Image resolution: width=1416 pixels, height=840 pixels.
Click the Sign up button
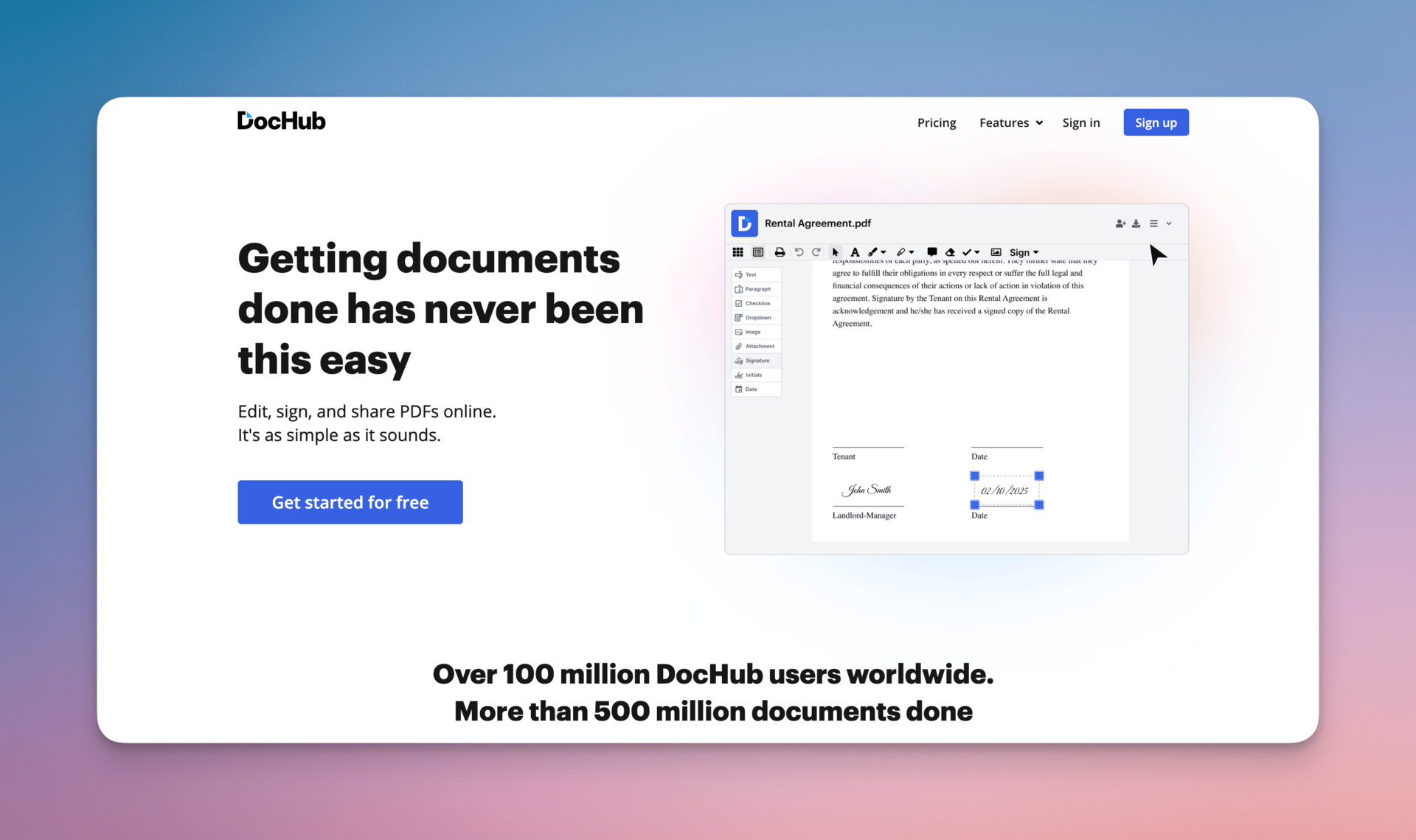click(x=1155, y=122)
